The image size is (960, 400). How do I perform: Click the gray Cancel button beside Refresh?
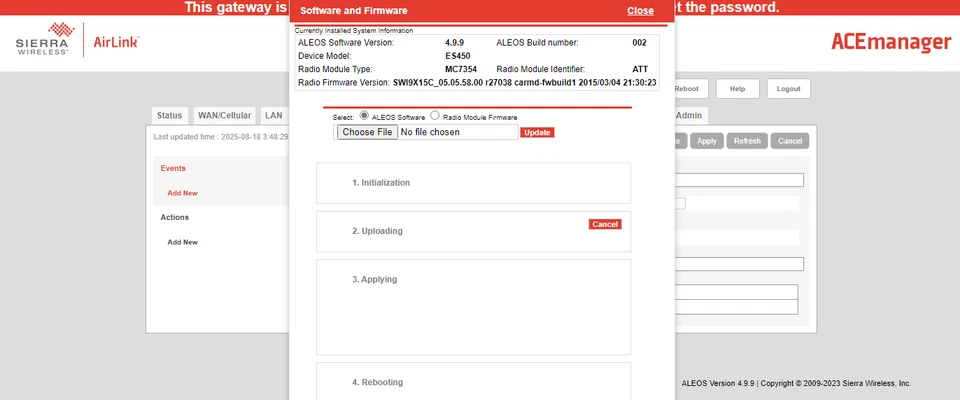point(790,141)
